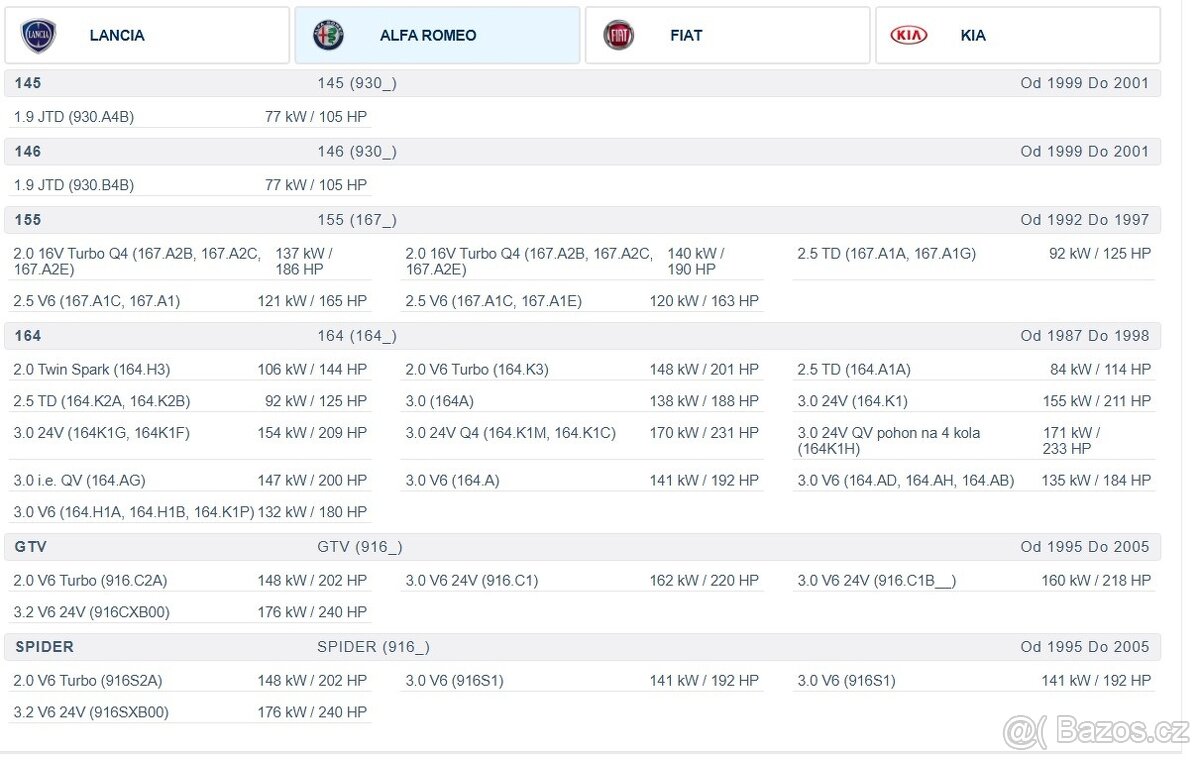
Task: Click the 155 kW / 211 HP value
Action: point(1096,401)
